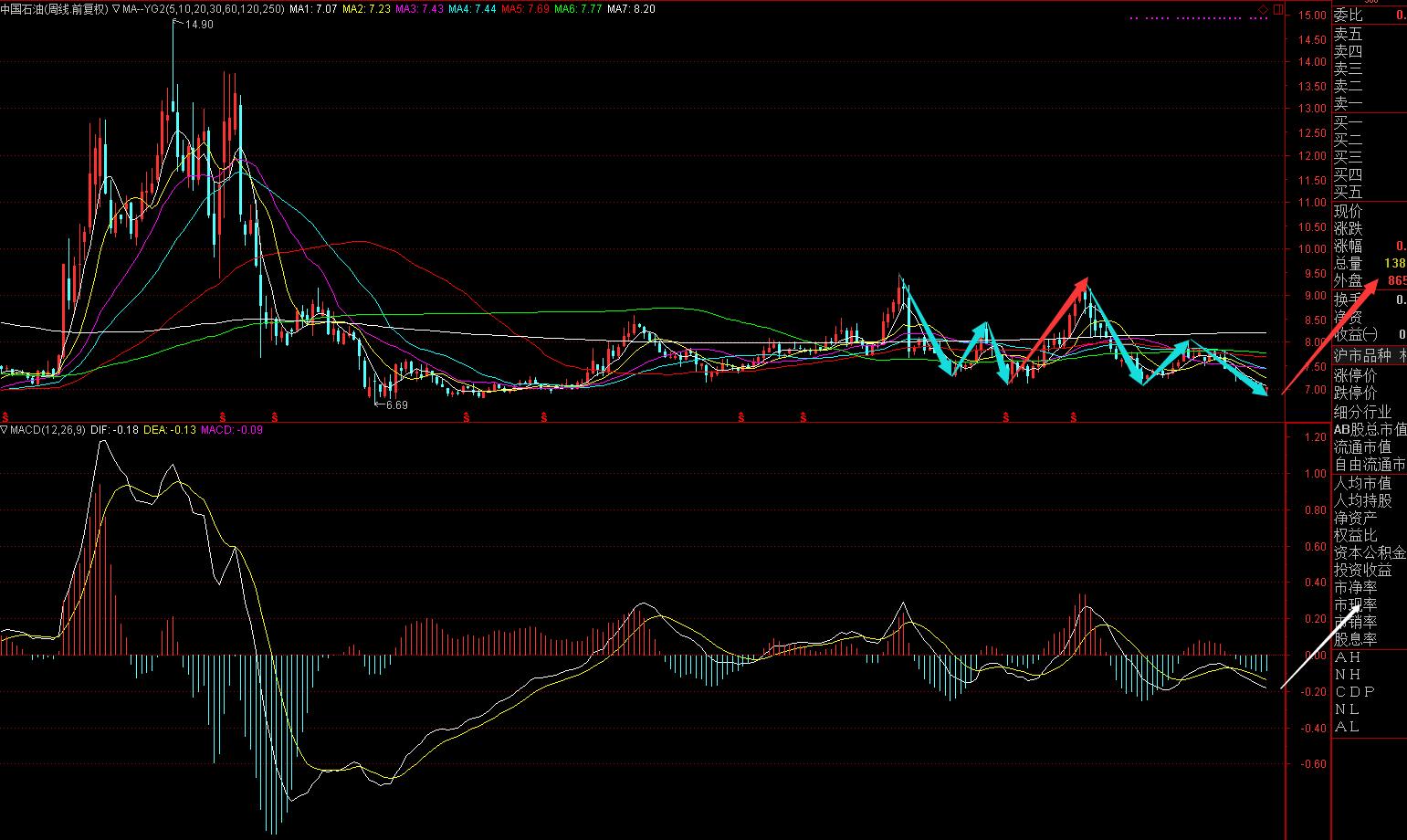Image resolution: width=1407 pixels, height=840 pixels.
Task: Click the 人均市值 label
Action: (x=1362, y=483)
